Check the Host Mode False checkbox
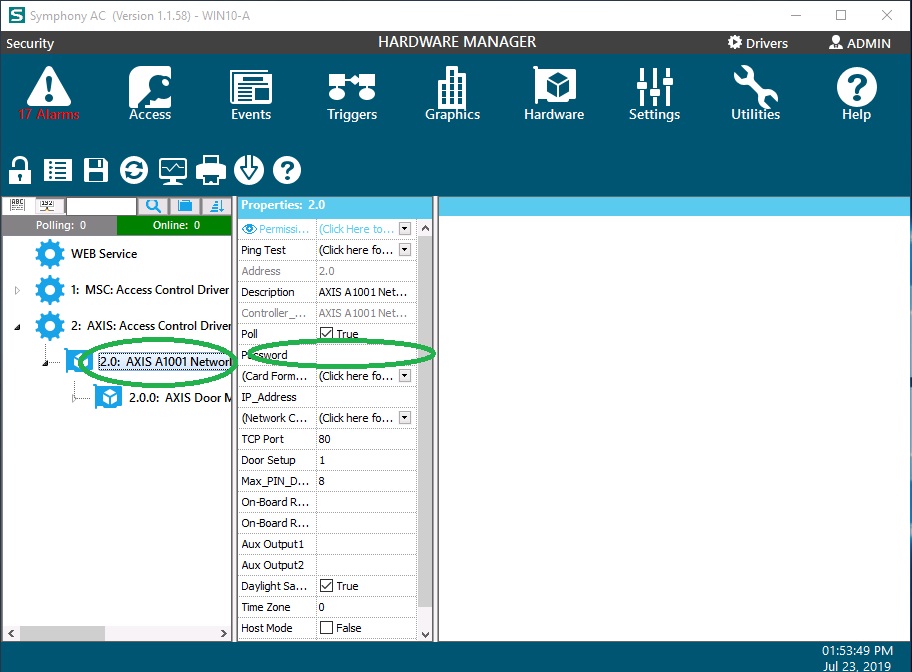 point(326,627)
